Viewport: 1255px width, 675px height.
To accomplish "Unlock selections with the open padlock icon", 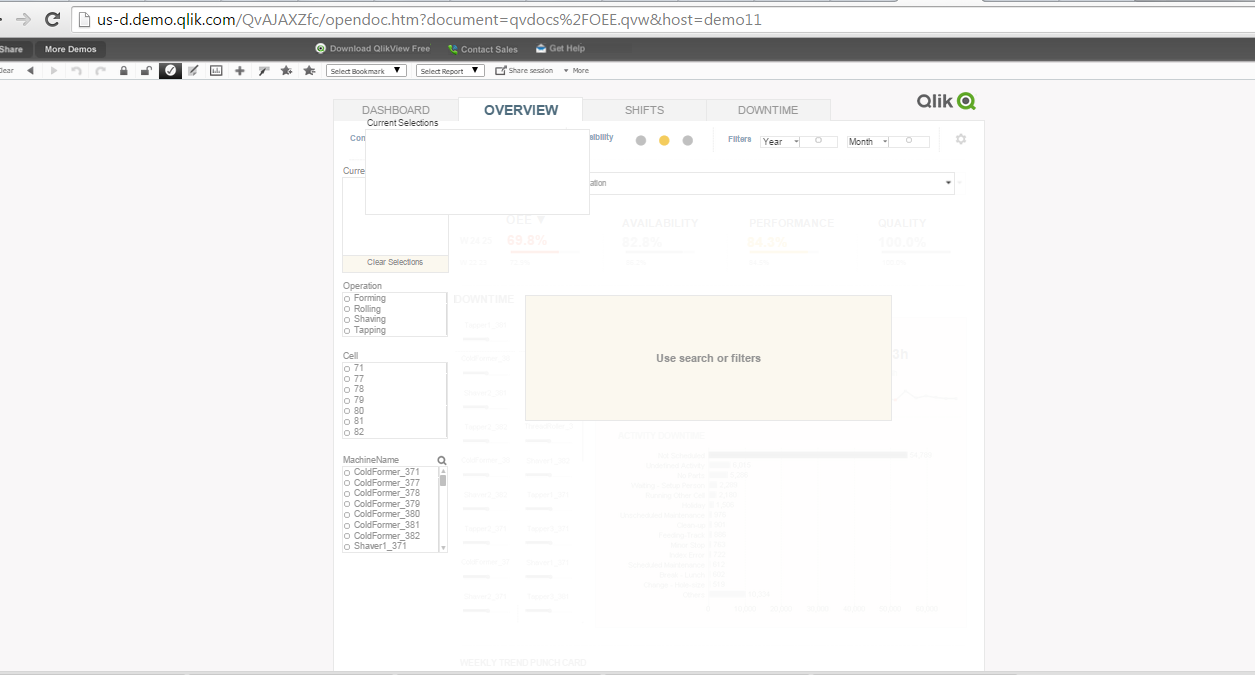I will click(x=146, y=71).
